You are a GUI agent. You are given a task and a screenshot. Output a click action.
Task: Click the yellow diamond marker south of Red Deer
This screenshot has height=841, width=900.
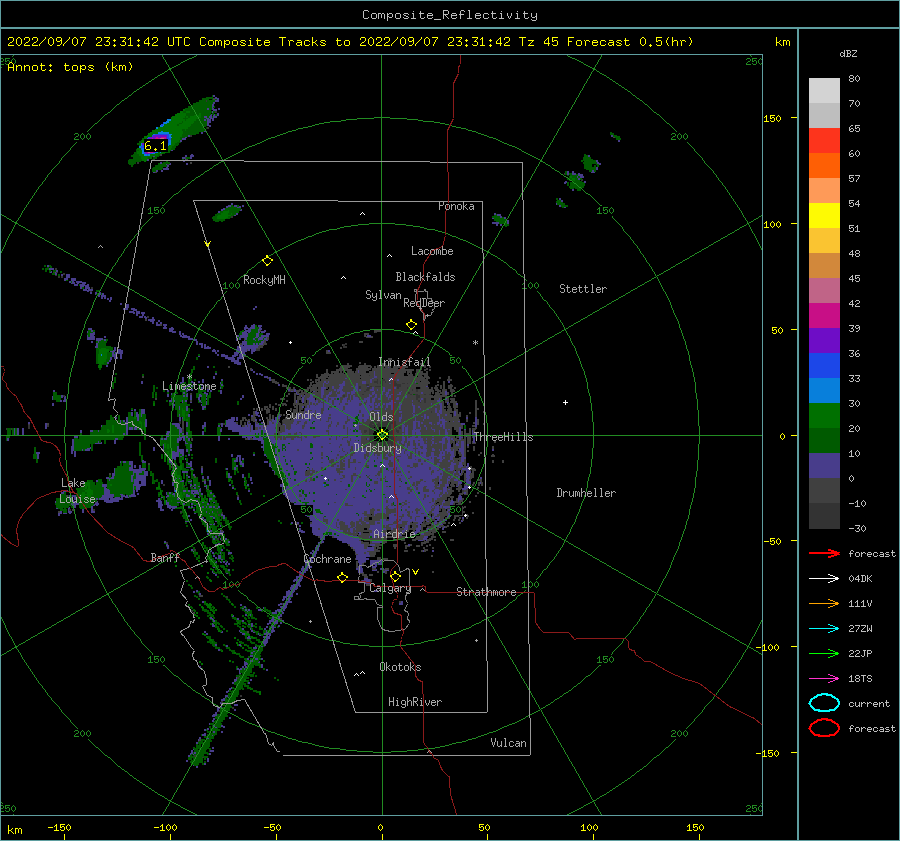(x=412, y=325)
